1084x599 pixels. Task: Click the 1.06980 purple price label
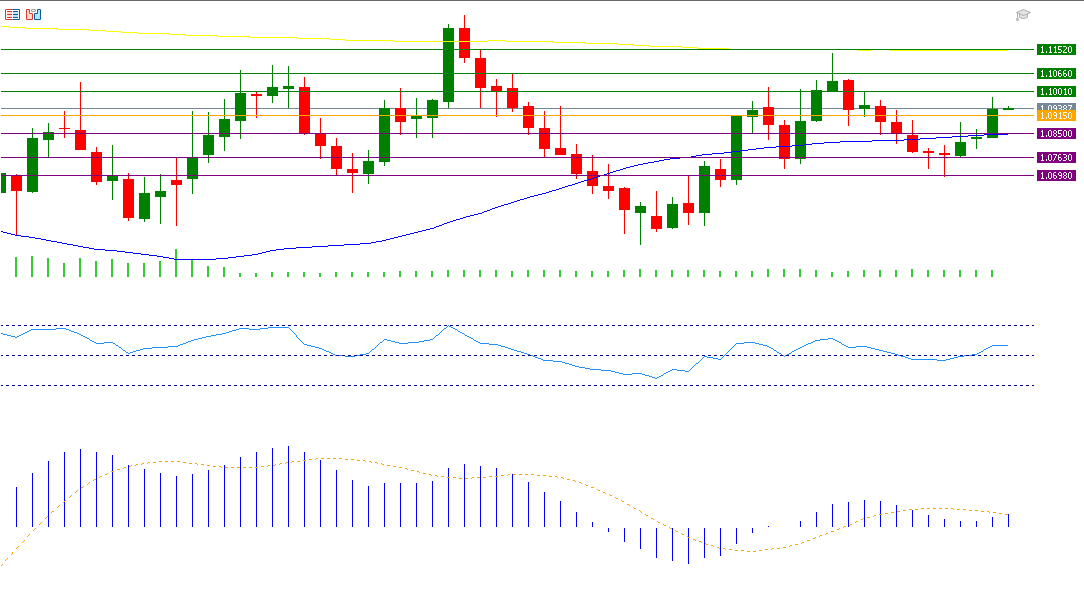coord(1055,175)
